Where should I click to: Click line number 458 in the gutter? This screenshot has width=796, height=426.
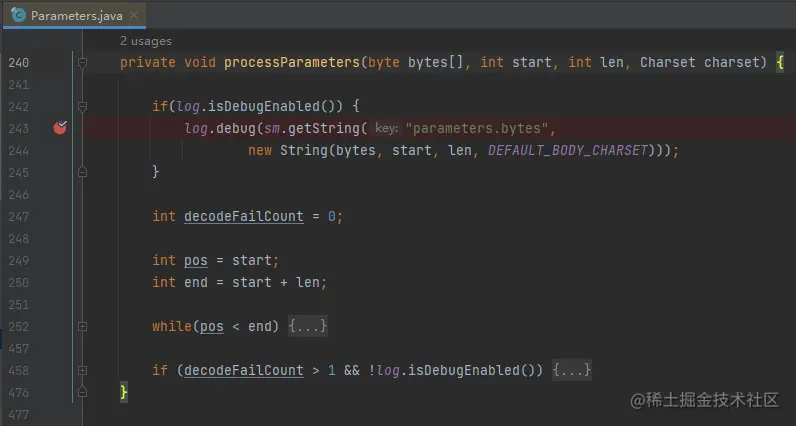coord(18,371)
